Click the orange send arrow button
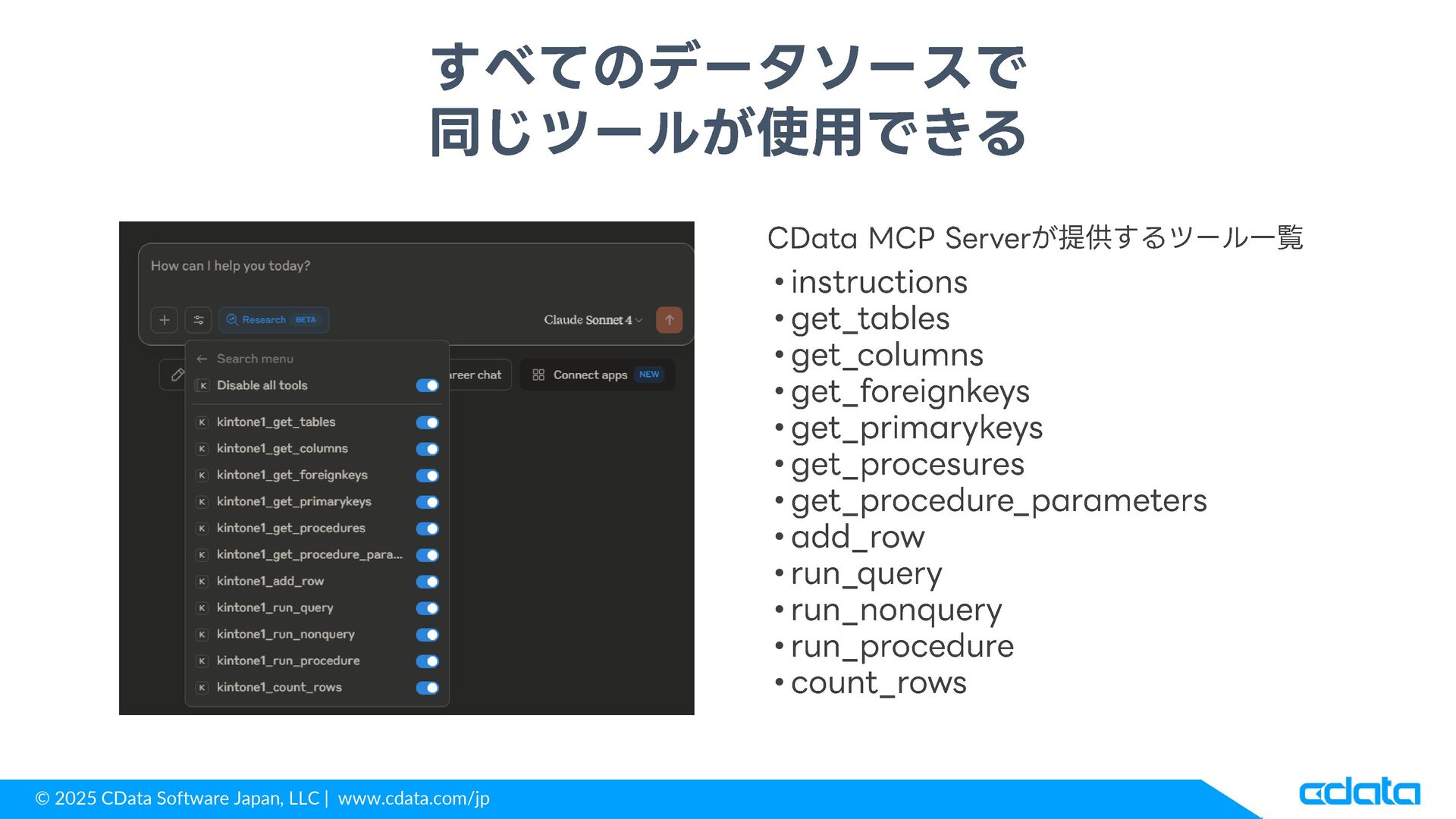Image resolution: width=1456 pixels, height=819 pixels. pyautogui.click(x=669, y=320)
